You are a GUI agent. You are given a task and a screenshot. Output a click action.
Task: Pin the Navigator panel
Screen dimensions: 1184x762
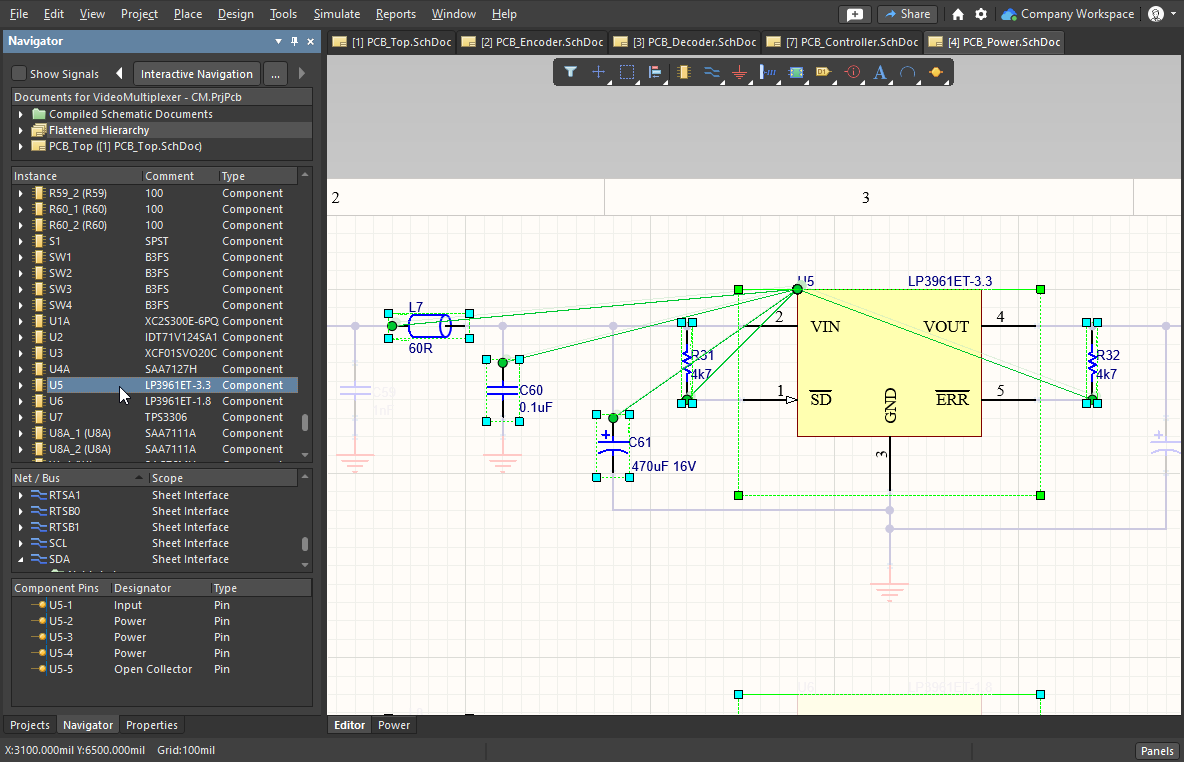coord(293,41)
